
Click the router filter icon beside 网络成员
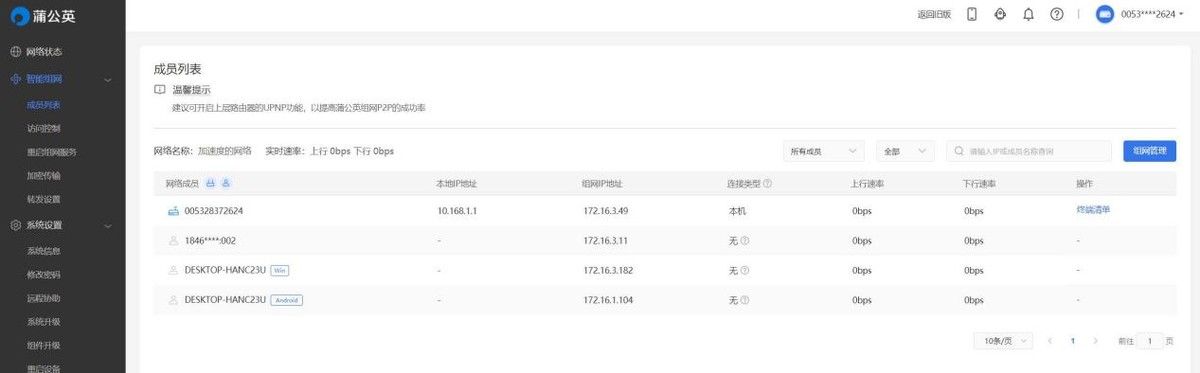click(210, 184)
